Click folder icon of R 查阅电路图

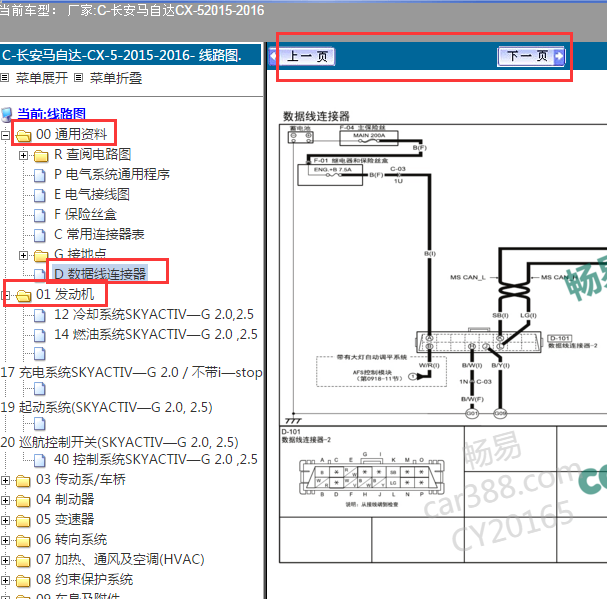[x=41, y=156]
